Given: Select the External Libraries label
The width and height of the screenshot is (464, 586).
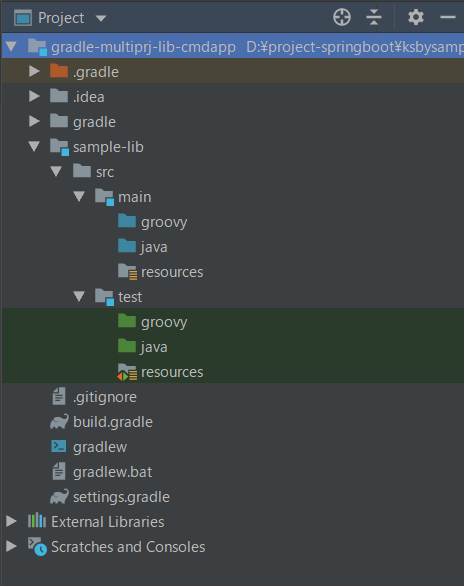Looking at the screenshot, I should click(x=108, y=522).
